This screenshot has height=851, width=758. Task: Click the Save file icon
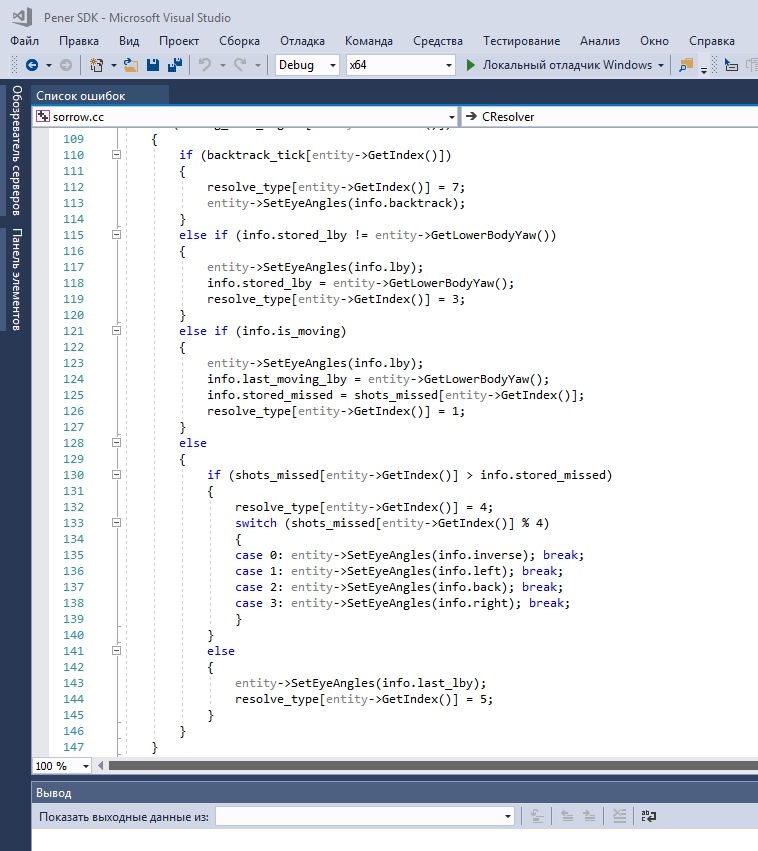click(x=153, y=65)
